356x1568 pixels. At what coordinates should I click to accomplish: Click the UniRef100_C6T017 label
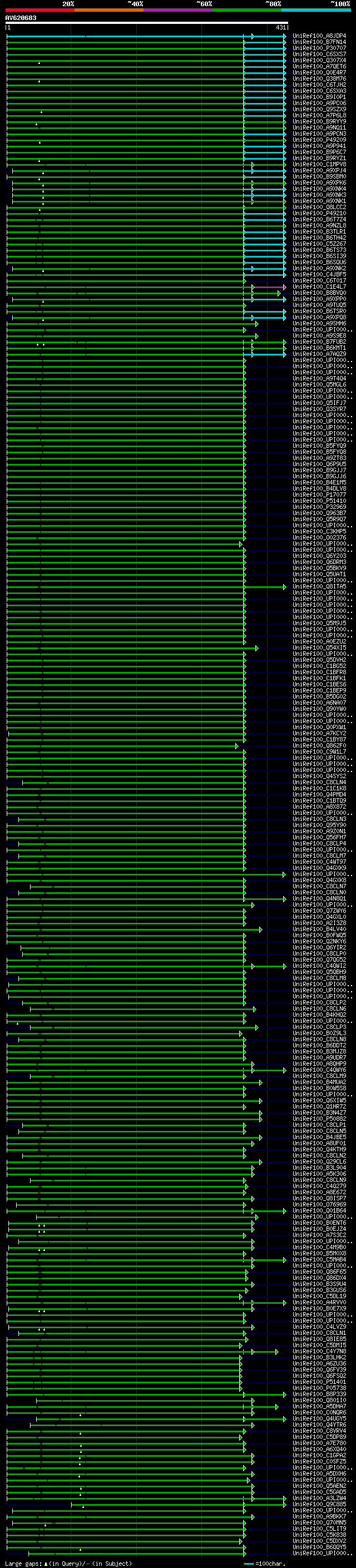319,280
